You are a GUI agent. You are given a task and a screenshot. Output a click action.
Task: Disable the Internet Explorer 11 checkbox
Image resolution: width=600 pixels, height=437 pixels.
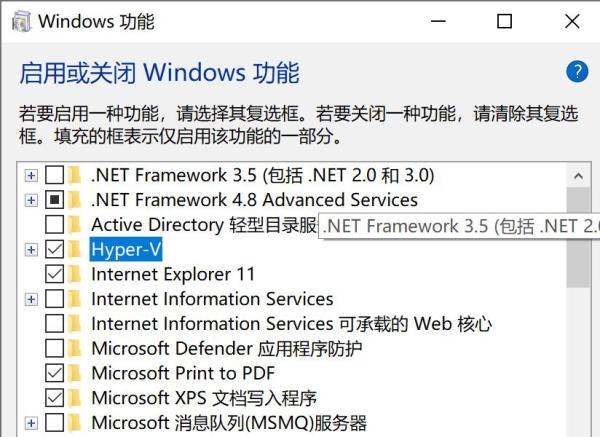click(x=55, y=274)
